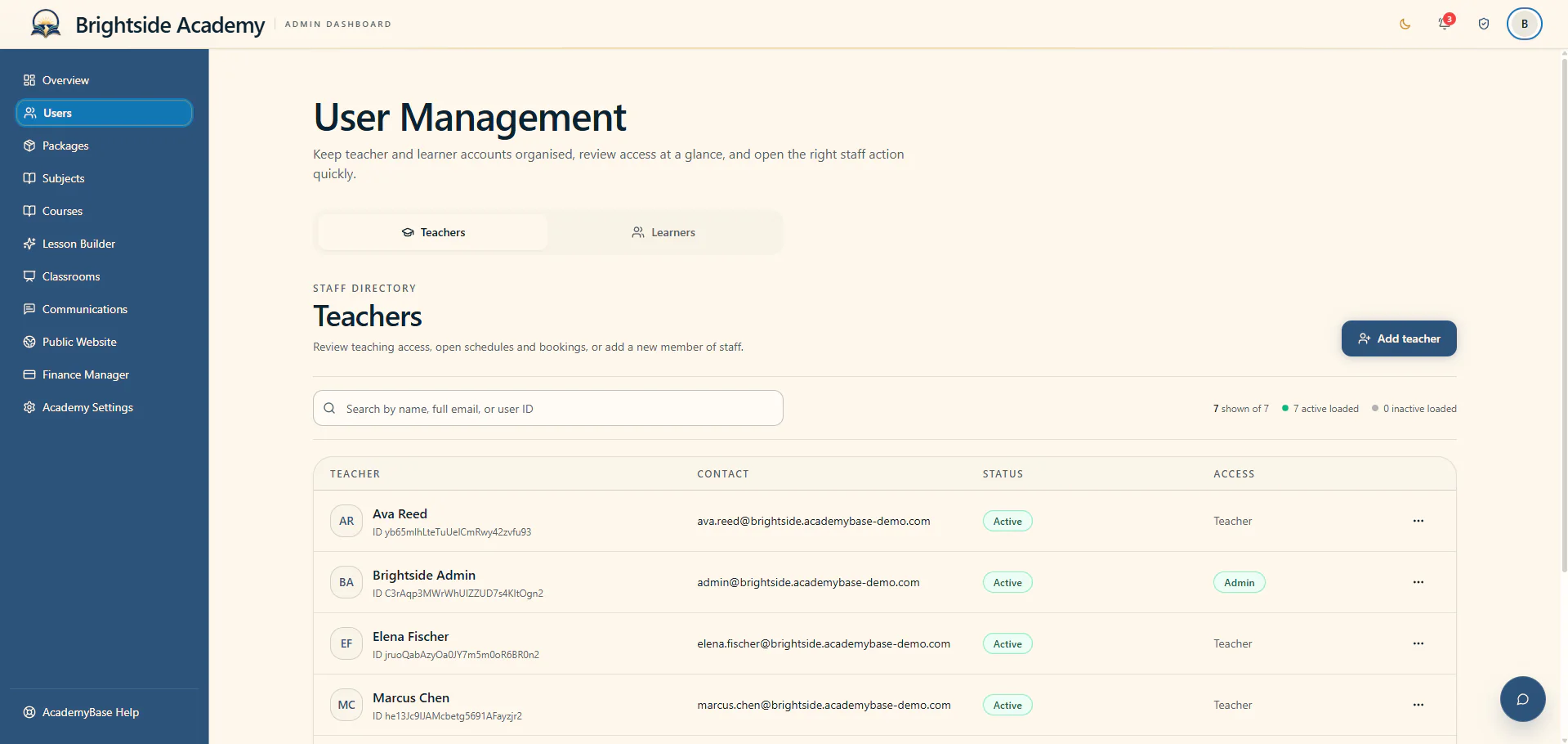Image resolution: width=1568 pixels, height=744 pixels.
Task: Open Lesson Builder in sidebar
Action: [105, 244]
